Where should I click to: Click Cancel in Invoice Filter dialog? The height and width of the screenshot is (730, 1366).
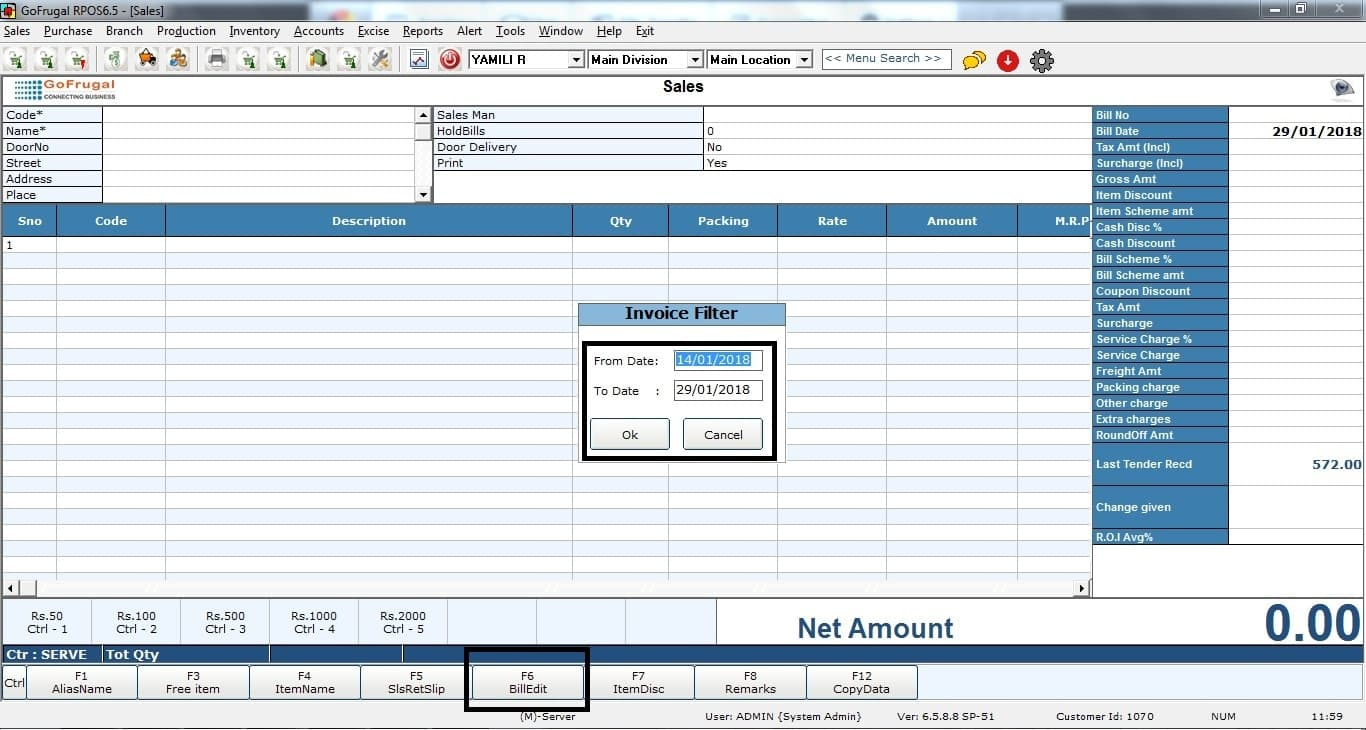pyautogui.click(x=723, y=434)
